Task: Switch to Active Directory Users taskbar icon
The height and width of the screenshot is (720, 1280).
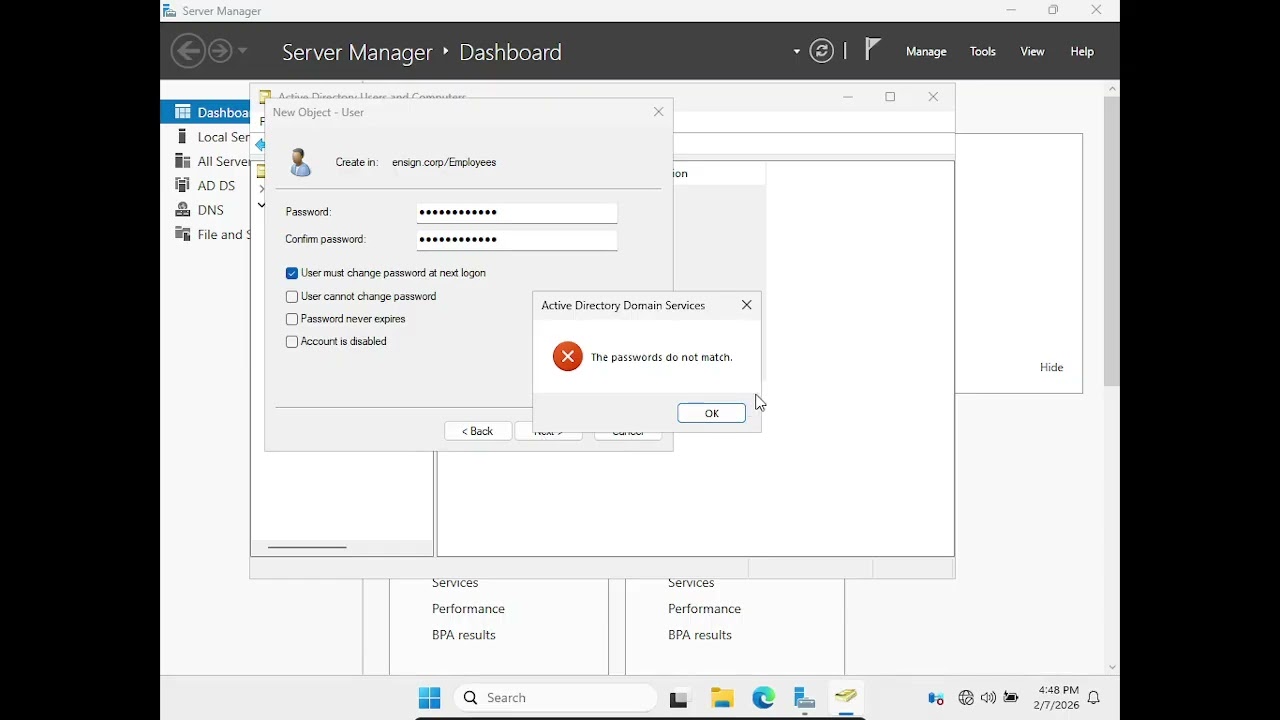Action: pyautogui.click(x=846, y=698)
